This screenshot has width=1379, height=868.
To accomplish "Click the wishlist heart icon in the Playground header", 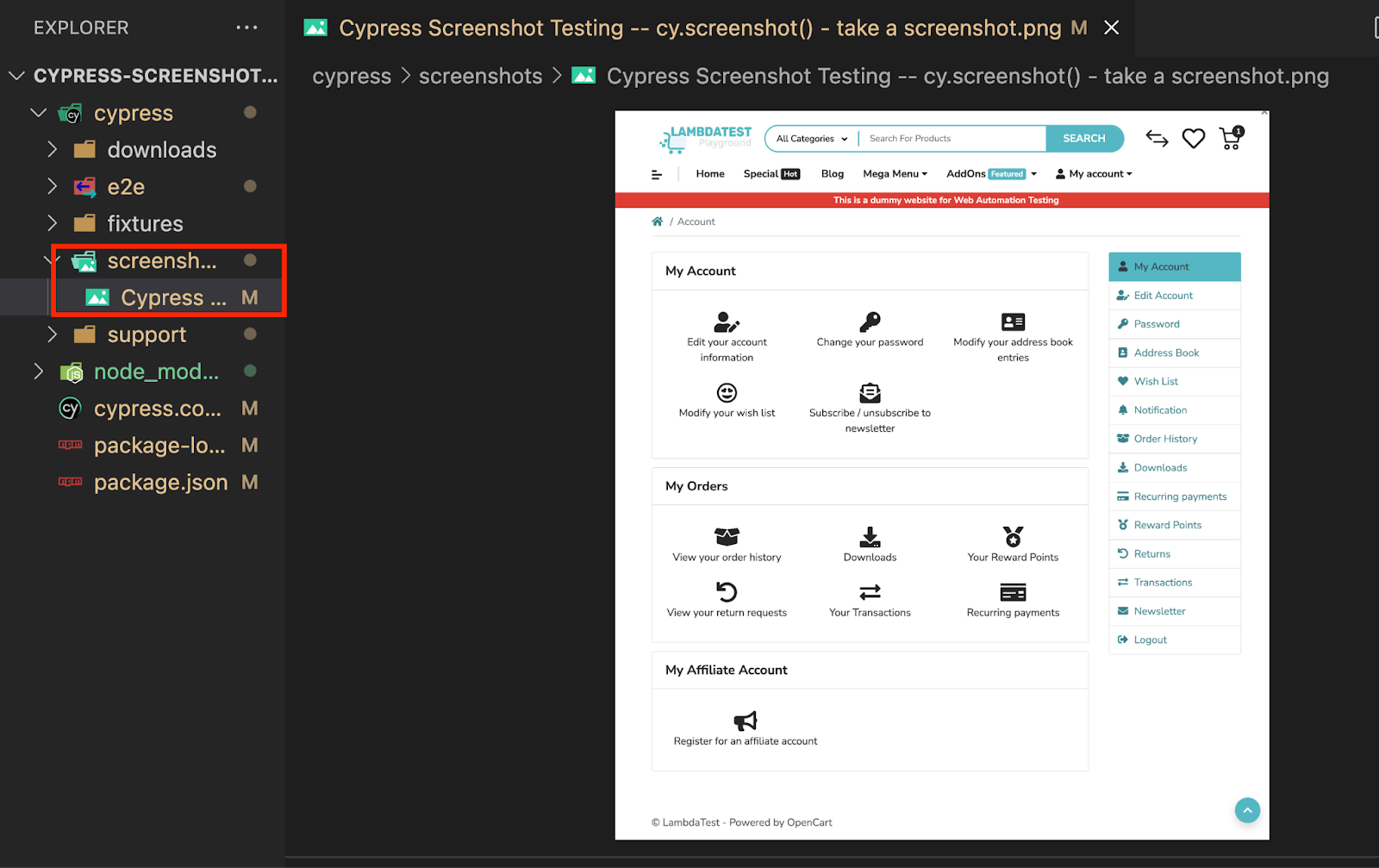I will pos(1193,138).
